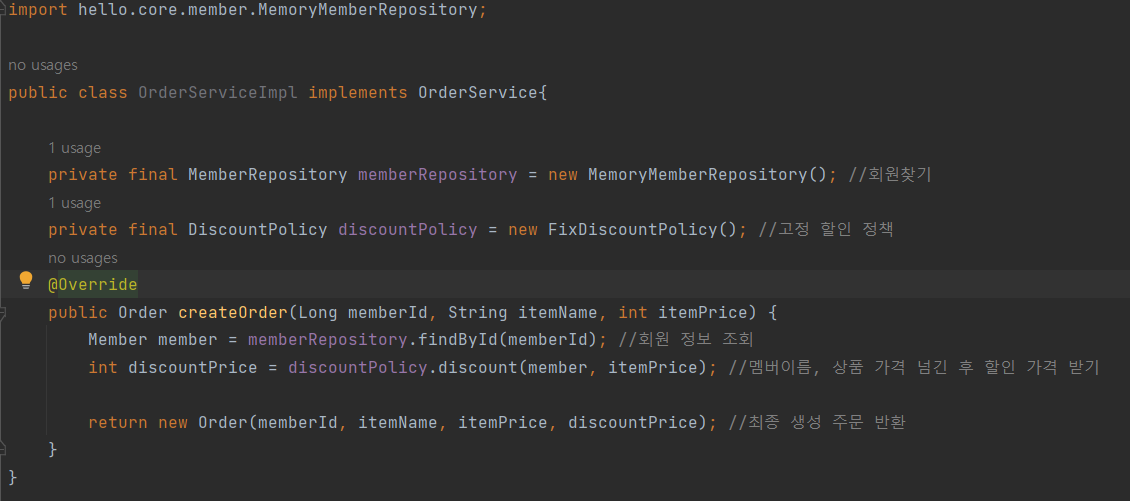Click the //회원 정보 조회 comment

pos(685,340)
